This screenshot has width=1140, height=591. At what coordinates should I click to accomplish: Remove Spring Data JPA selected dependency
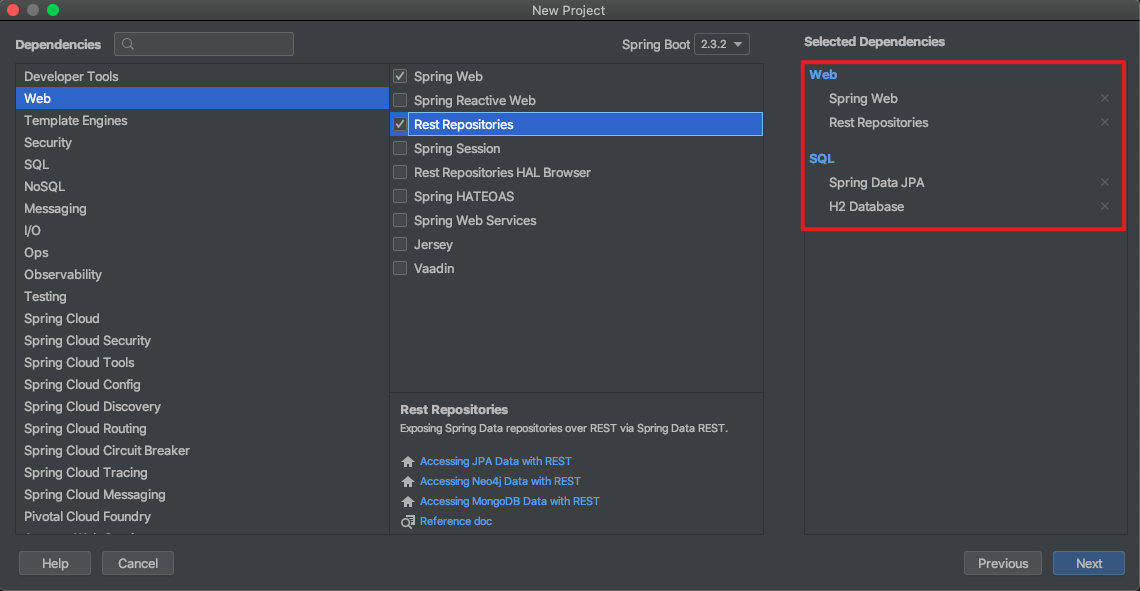1105,183
